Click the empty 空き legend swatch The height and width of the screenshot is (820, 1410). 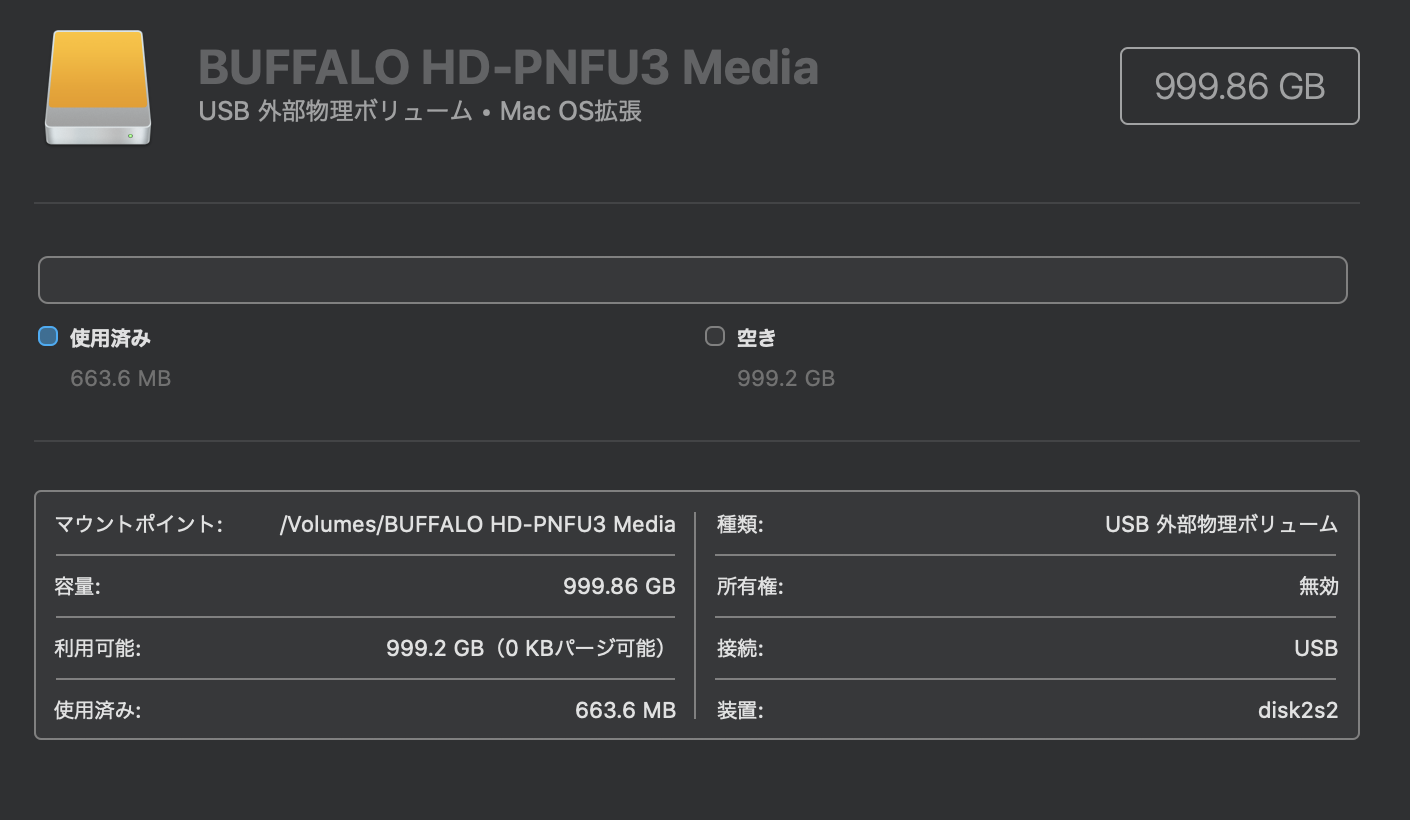(715, 337)
